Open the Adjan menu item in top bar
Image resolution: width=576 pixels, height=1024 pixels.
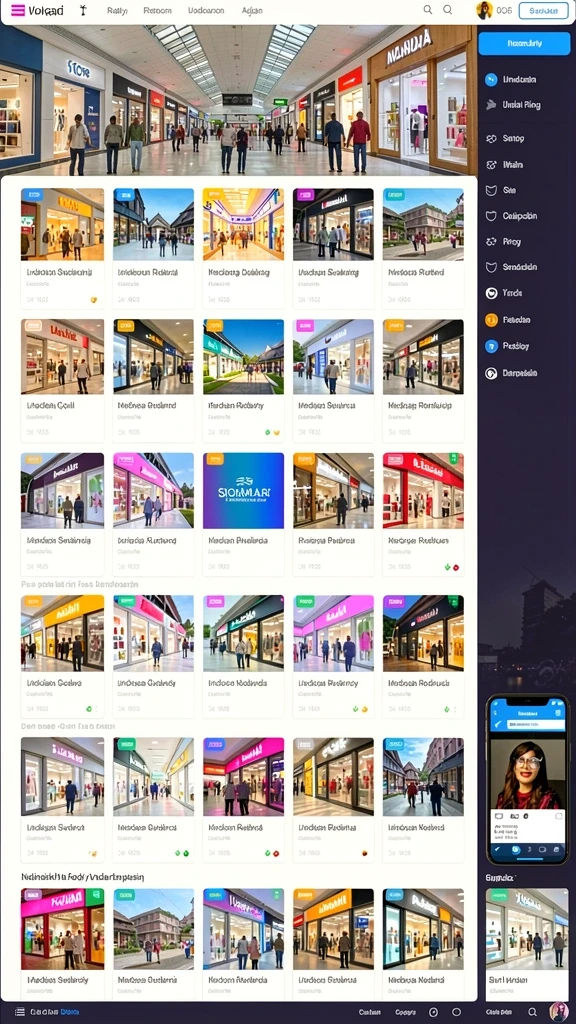(252, 10)
